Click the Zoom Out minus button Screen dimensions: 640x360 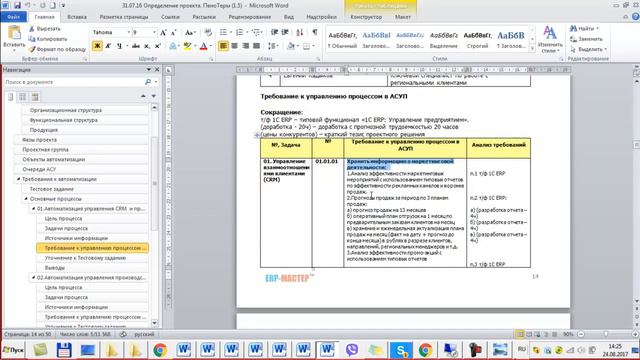[x=581, y=334]
